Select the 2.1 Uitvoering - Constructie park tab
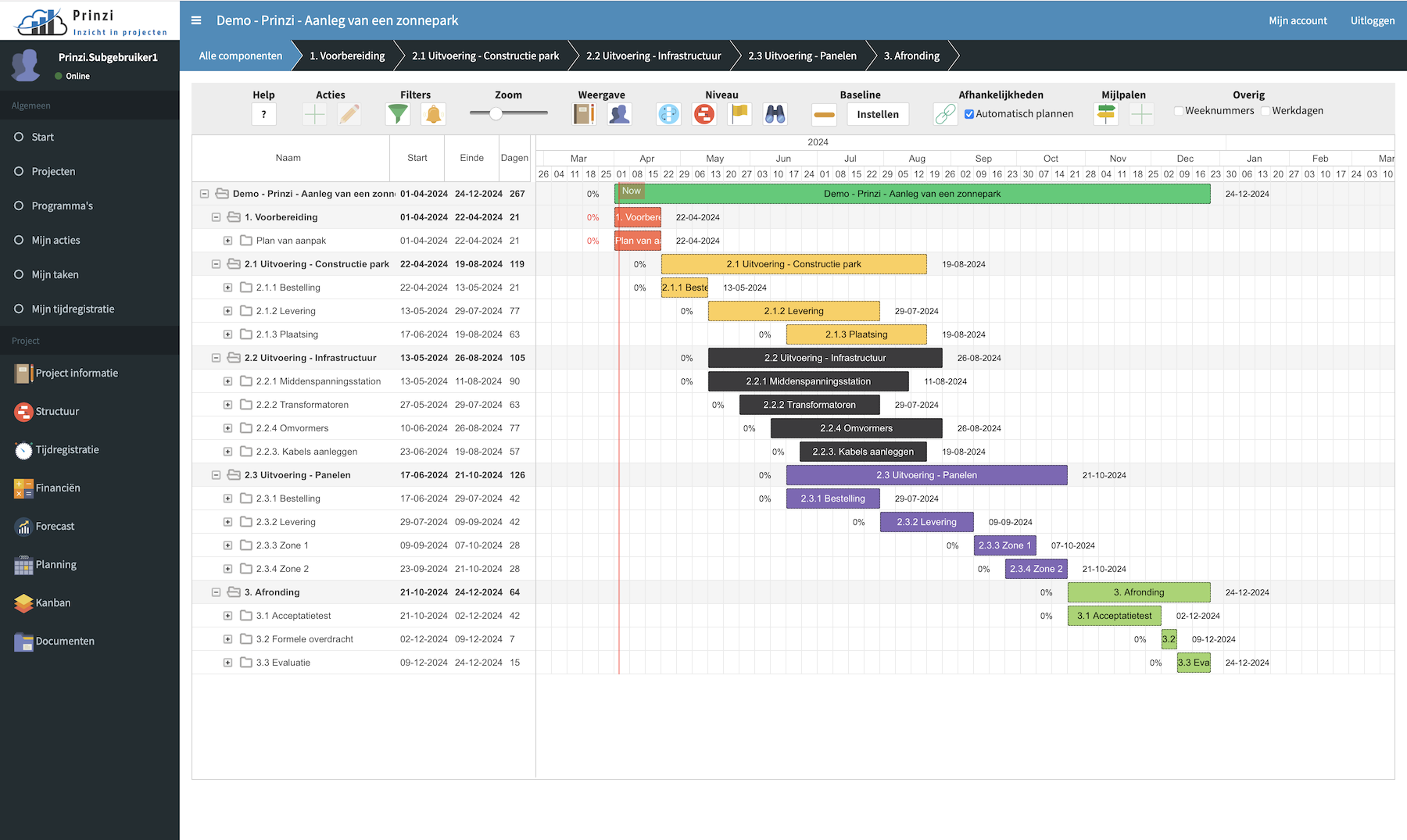The width and height of the screenshot is (1407, 840). (x=485, y=55)
